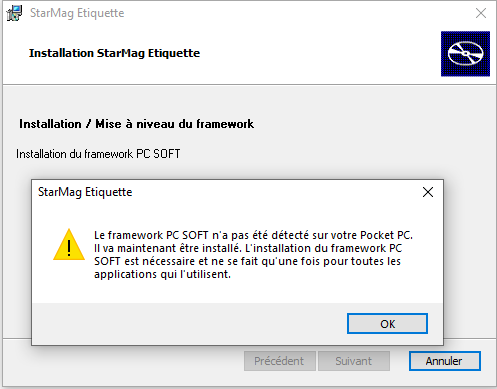Viewport: 497px width, 389px height.
Task: Click the line starting with Le framework PC SOFT
Action: 253,235
